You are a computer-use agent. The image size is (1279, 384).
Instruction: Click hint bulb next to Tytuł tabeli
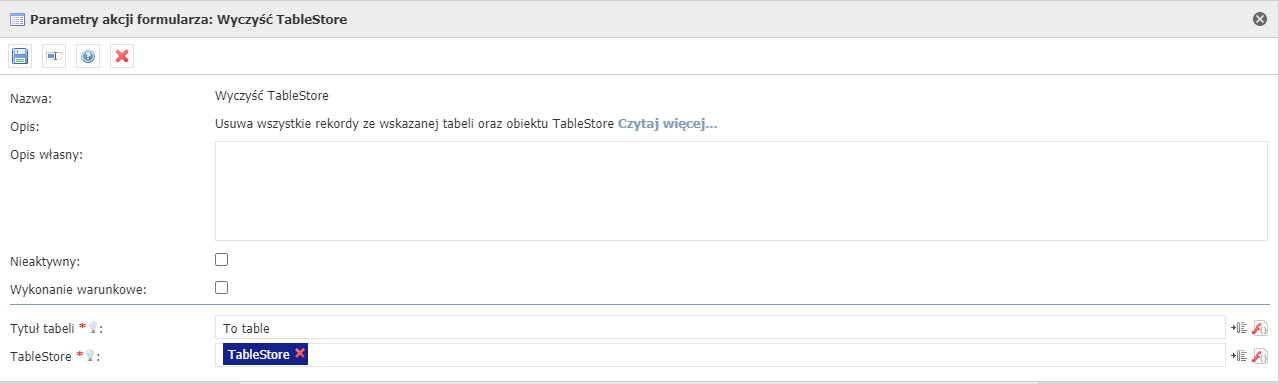93,327
